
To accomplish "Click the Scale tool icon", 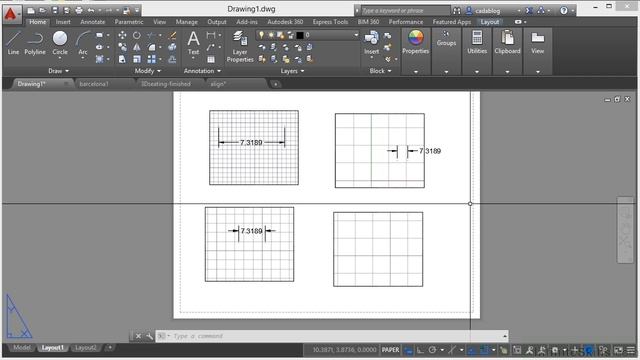I will tap(137, 59).
